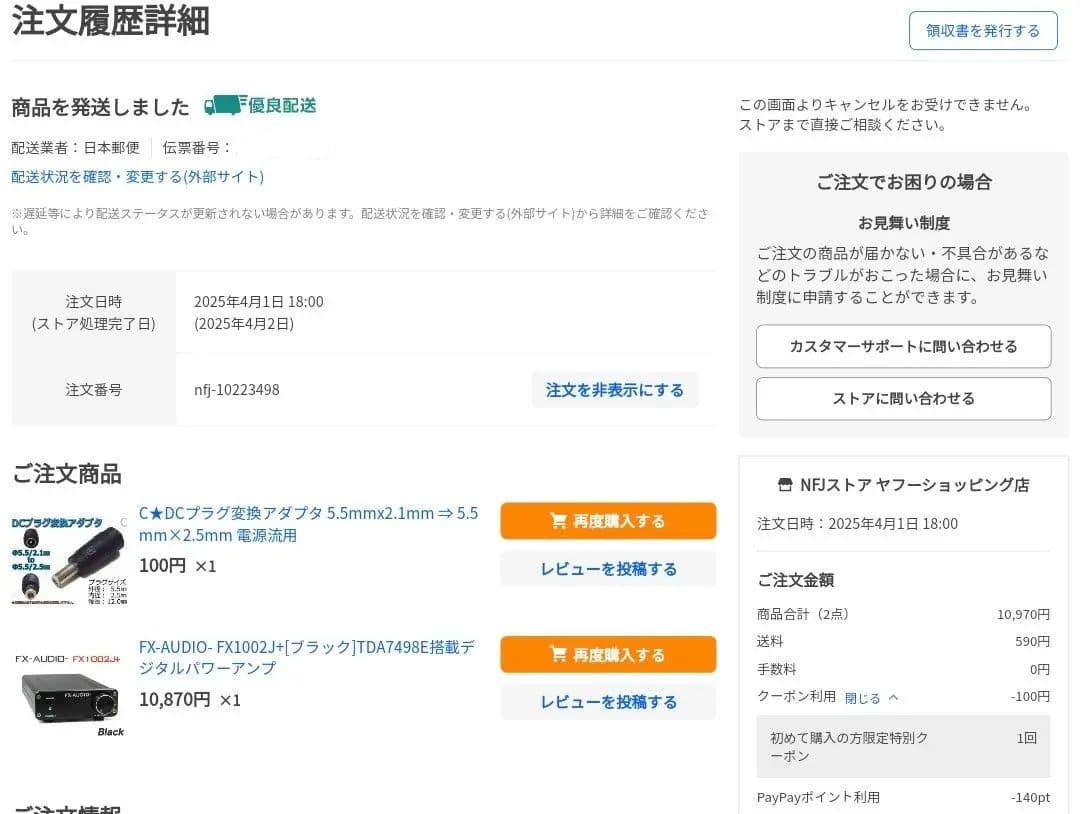This screenshot has height=814, width=1080.
Task: Repurchase the DC plug adapter
Action: click(x=607, y=520)
